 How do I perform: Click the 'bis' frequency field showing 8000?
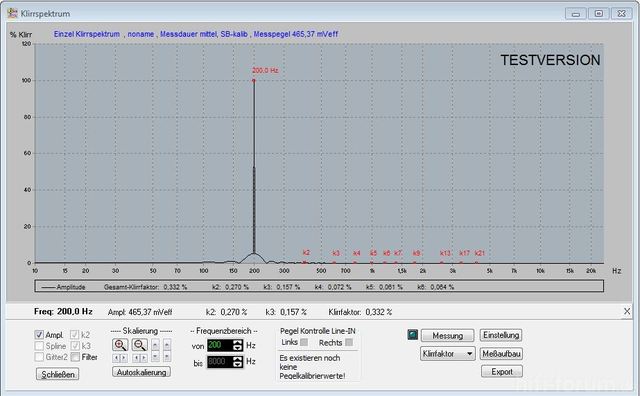[x=220, y=362]
